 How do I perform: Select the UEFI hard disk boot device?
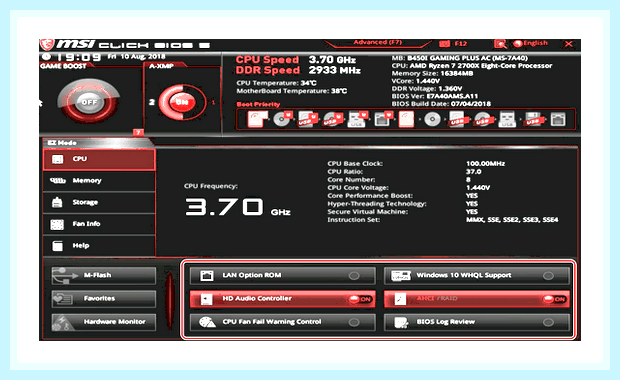click(257, 119)
